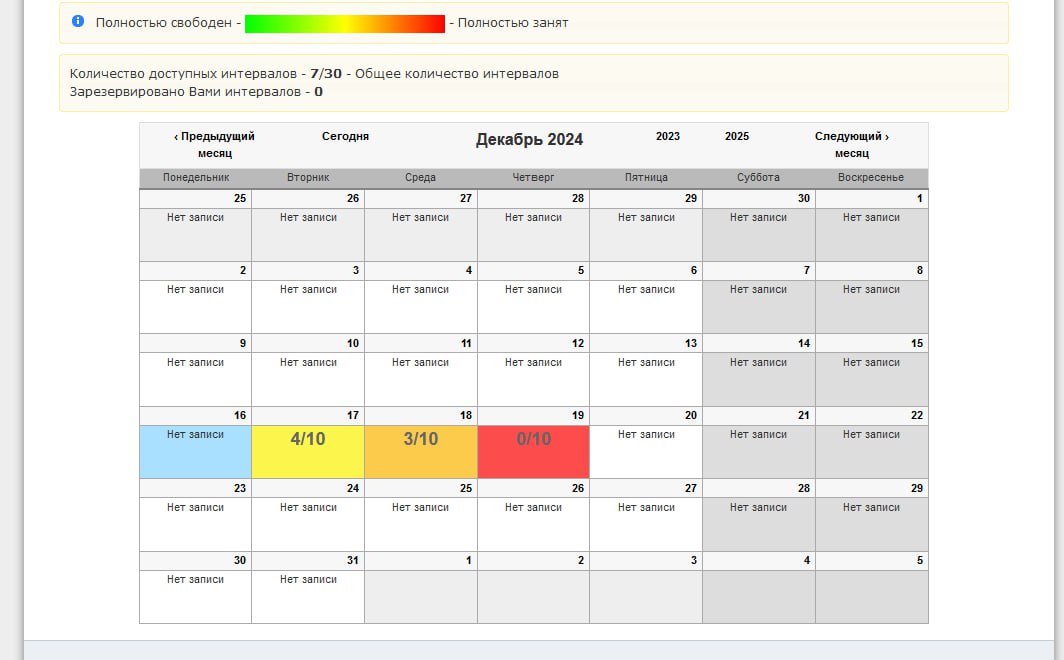The height and width of the screenshot is (660, 1064).
Task: Select Saturday December 14 cell
Action: pos(758,378)
